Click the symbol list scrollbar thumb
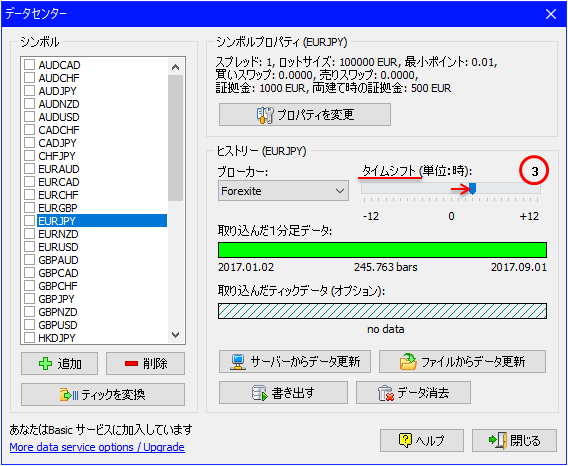Viewport: 568px width, 466px height. (176, 138)
